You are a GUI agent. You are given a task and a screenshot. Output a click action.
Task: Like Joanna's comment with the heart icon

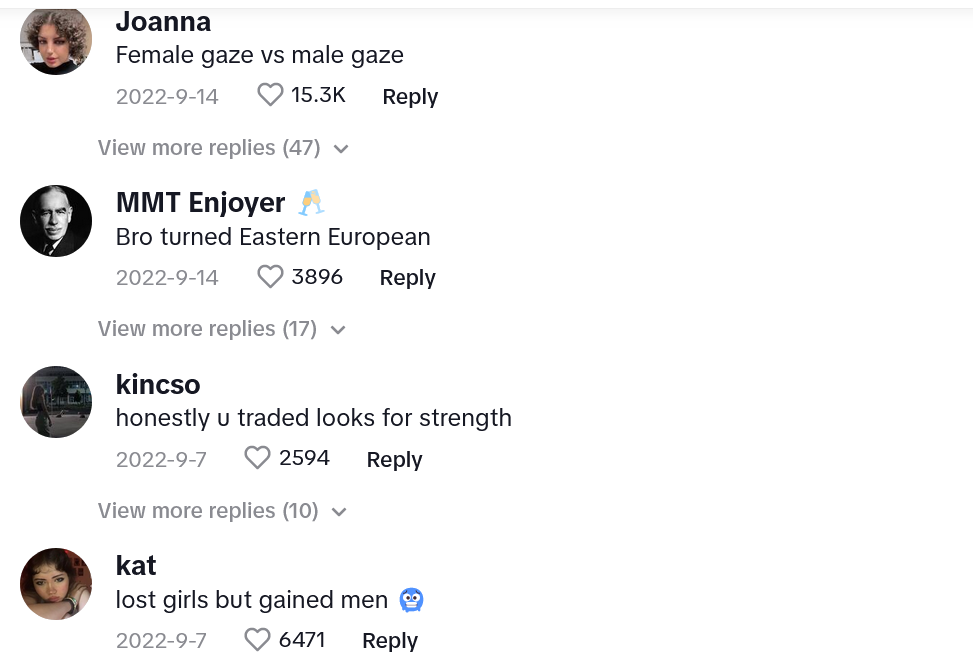coord(270,95)
